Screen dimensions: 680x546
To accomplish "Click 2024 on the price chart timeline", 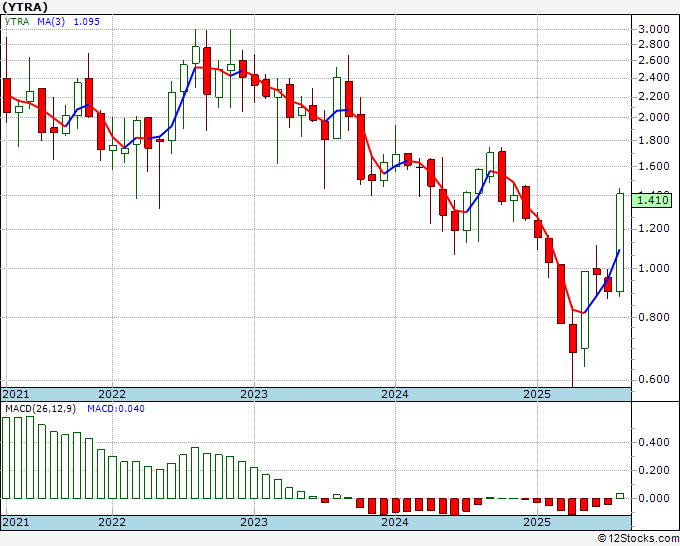I will [395, 394].
